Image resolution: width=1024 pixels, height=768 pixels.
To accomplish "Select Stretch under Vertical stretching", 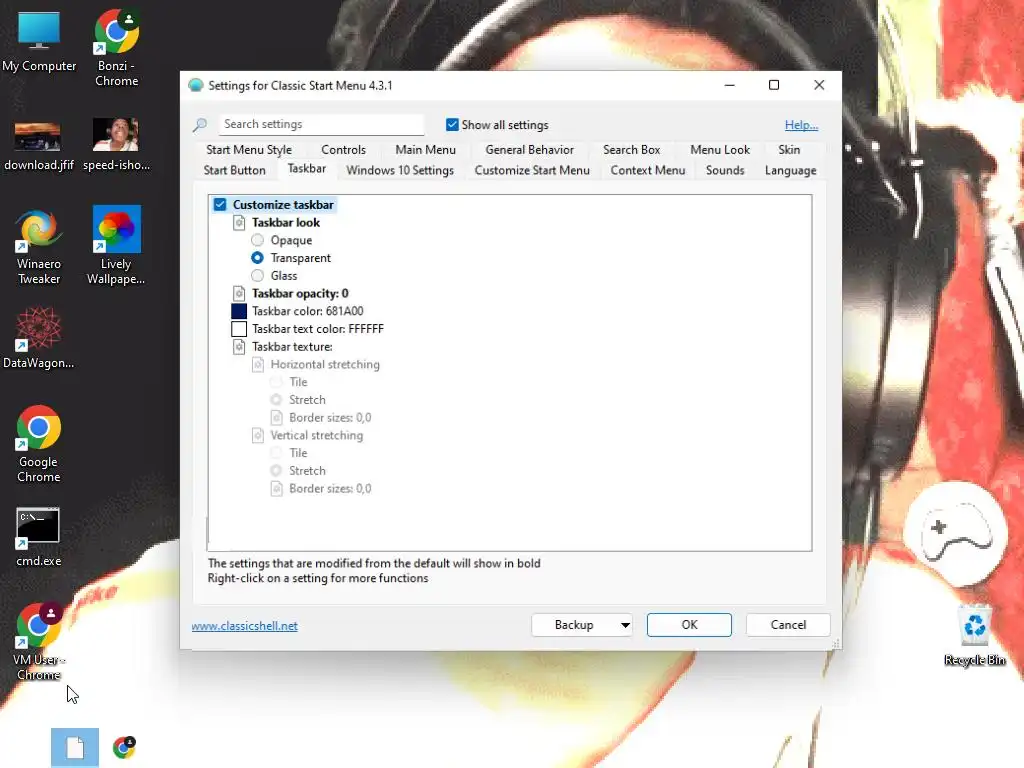I will click(276, 471).
